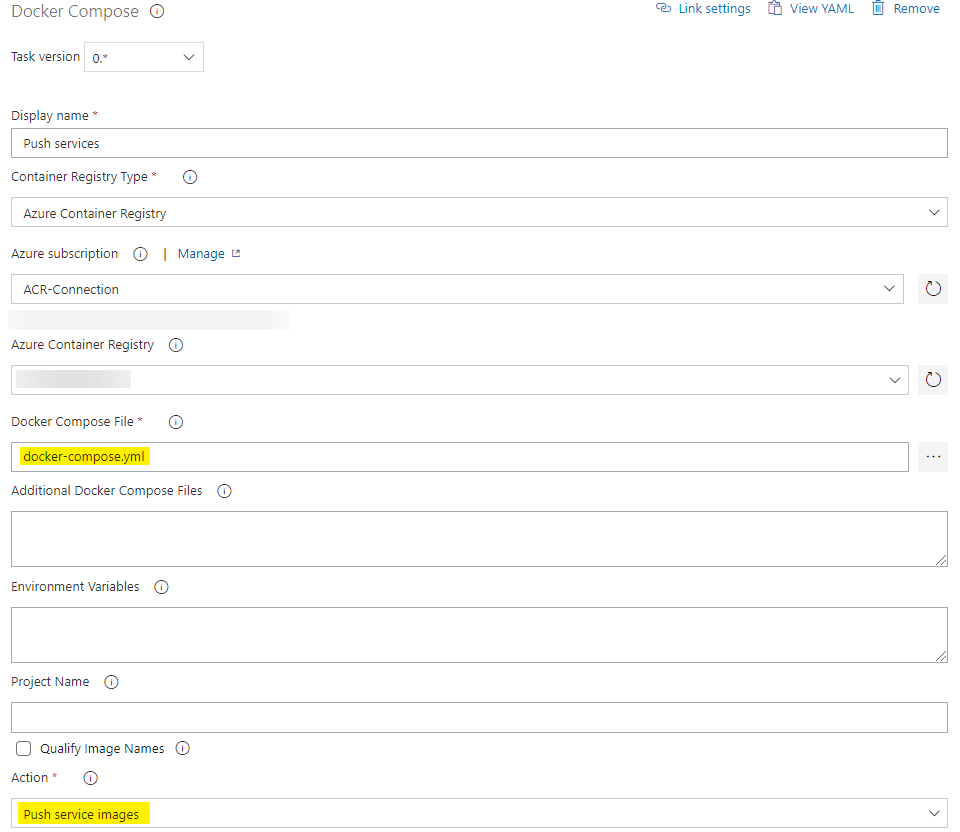960x832 pixels.
Task: Show info for Additional Docker Compose Files
Action: point(225,491)
